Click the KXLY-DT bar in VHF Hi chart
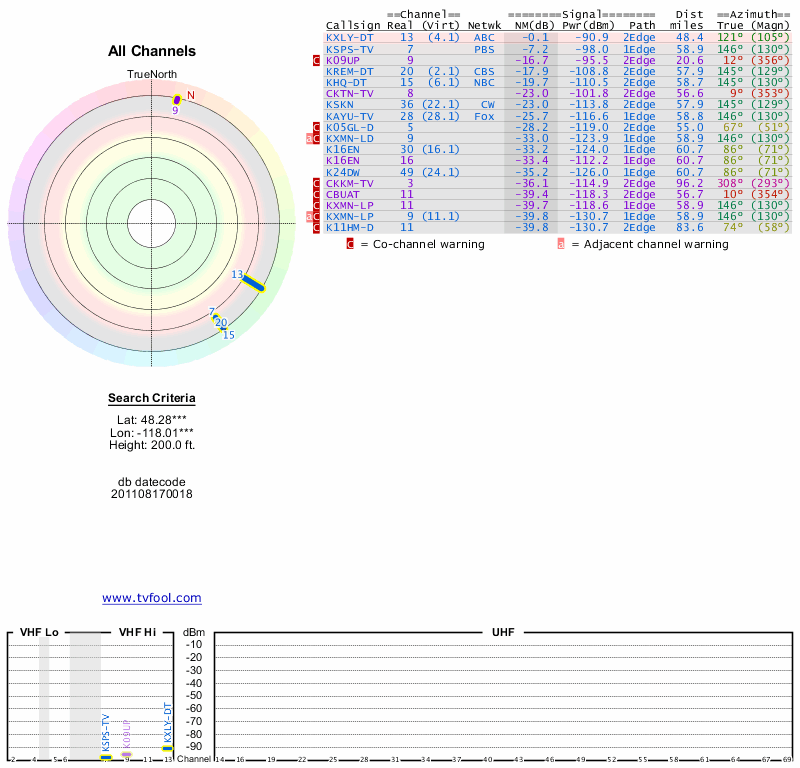Image resolution: width=800 pixels, height=768 pixels. (168, 748)
